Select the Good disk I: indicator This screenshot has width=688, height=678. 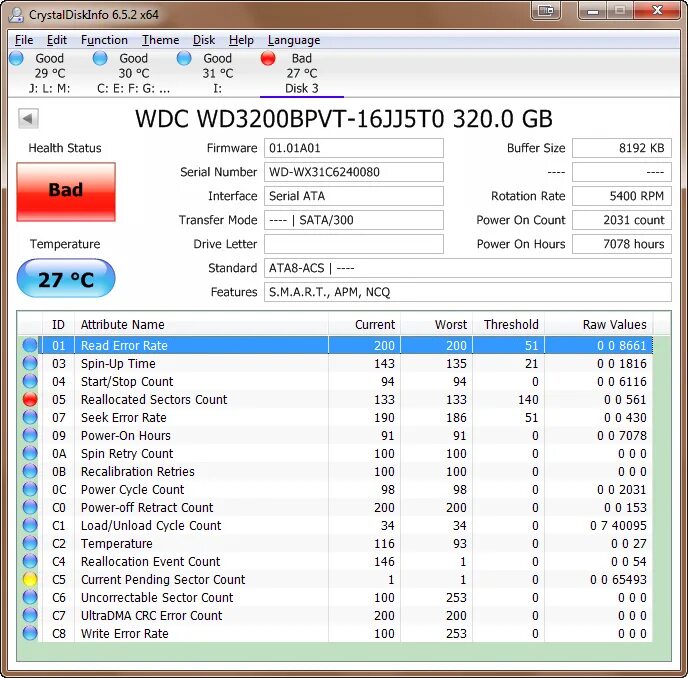tap(184, 58)
